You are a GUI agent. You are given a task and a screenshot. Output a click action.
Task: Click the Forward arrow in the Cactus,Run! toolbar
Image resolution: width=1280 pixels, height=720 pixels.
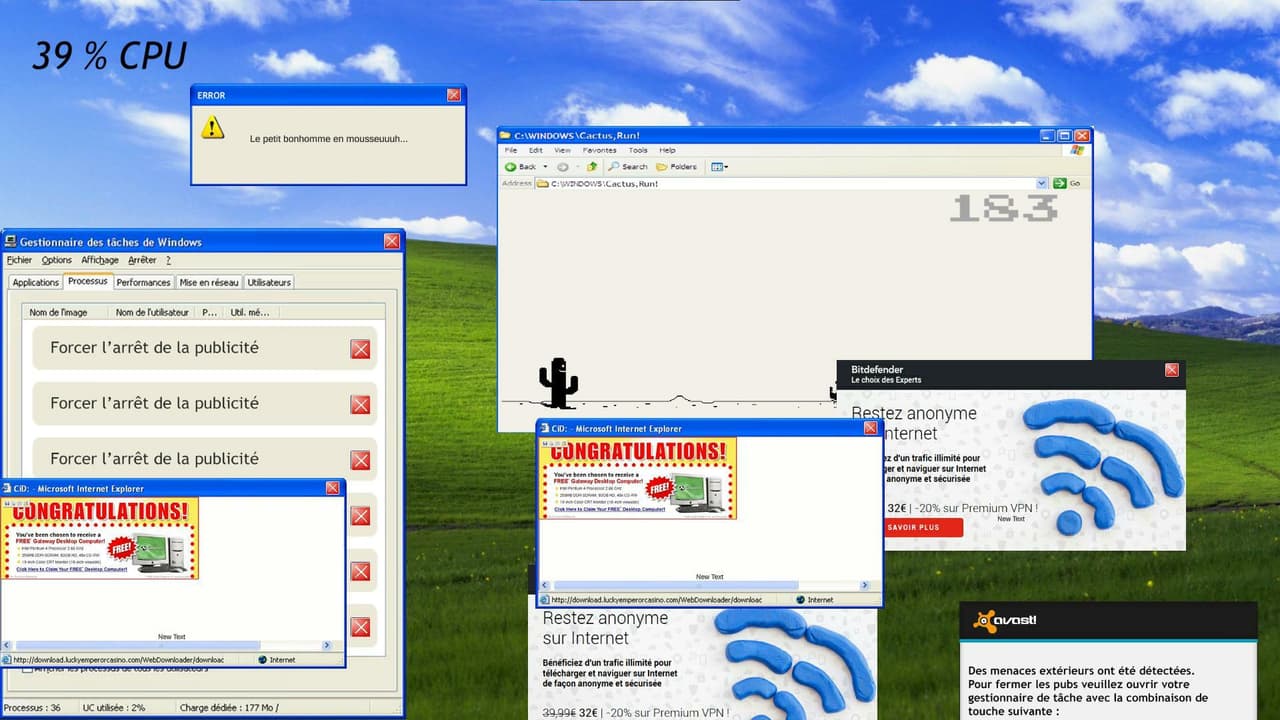click(562, 167)
